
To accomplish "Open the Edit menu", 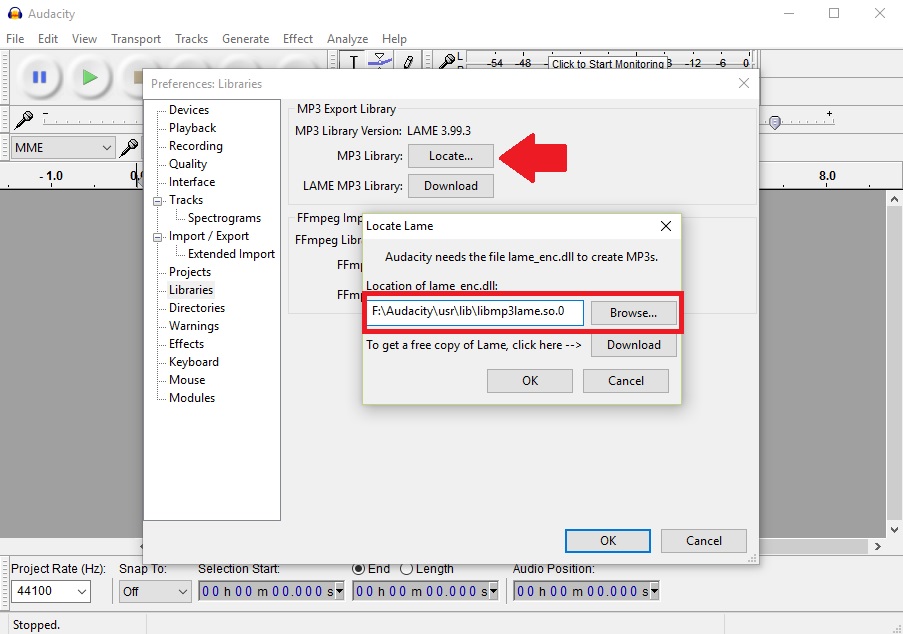I will [48, 39].
